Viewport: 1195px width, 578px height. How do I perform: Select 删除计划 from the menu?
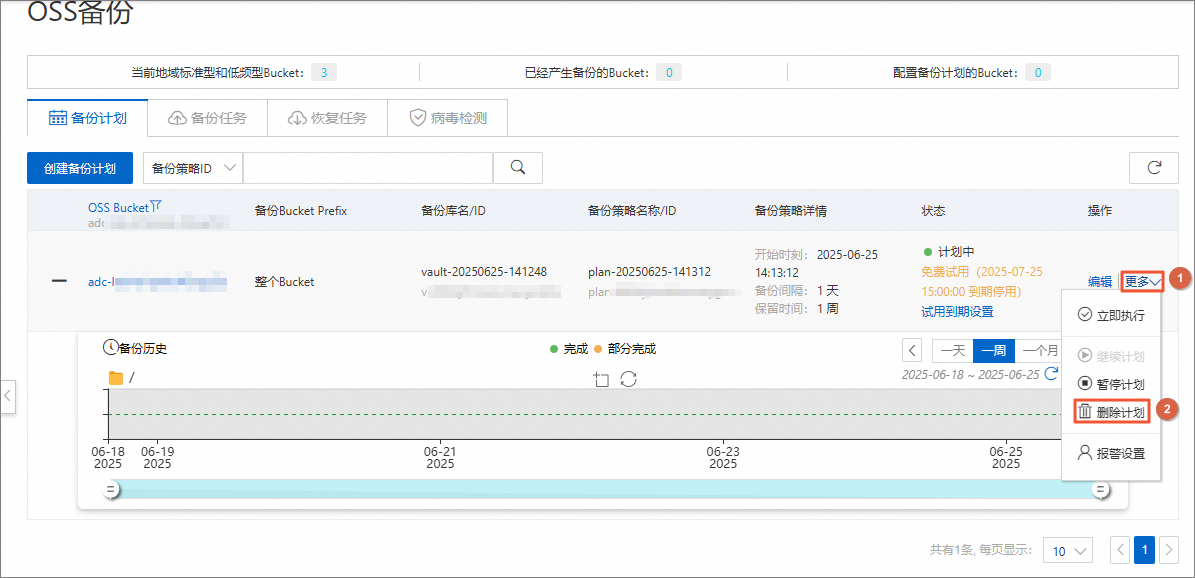click(x=1111, y=413)
